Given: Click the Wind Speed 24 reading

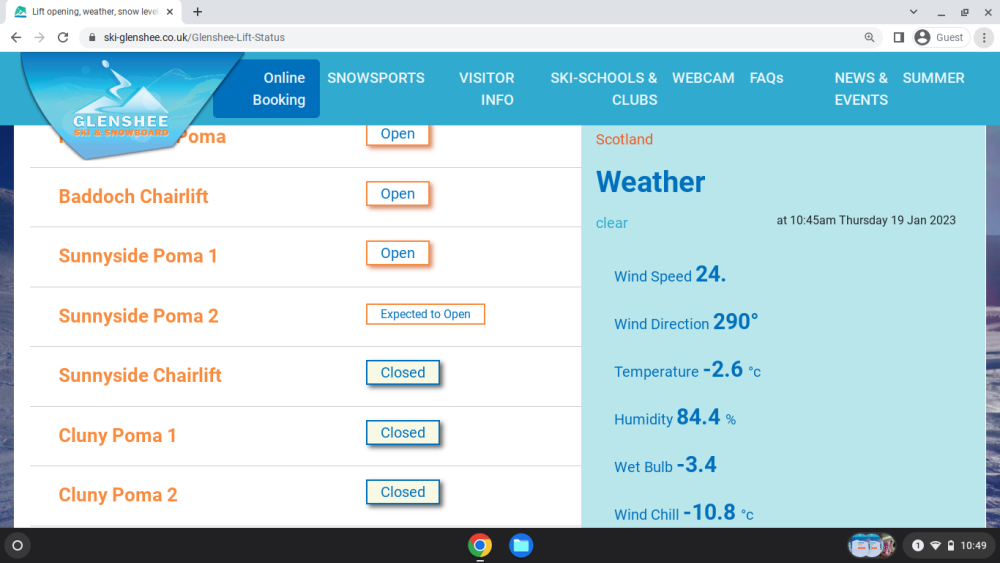Looking at the screenshot, I should click(670, 275).
